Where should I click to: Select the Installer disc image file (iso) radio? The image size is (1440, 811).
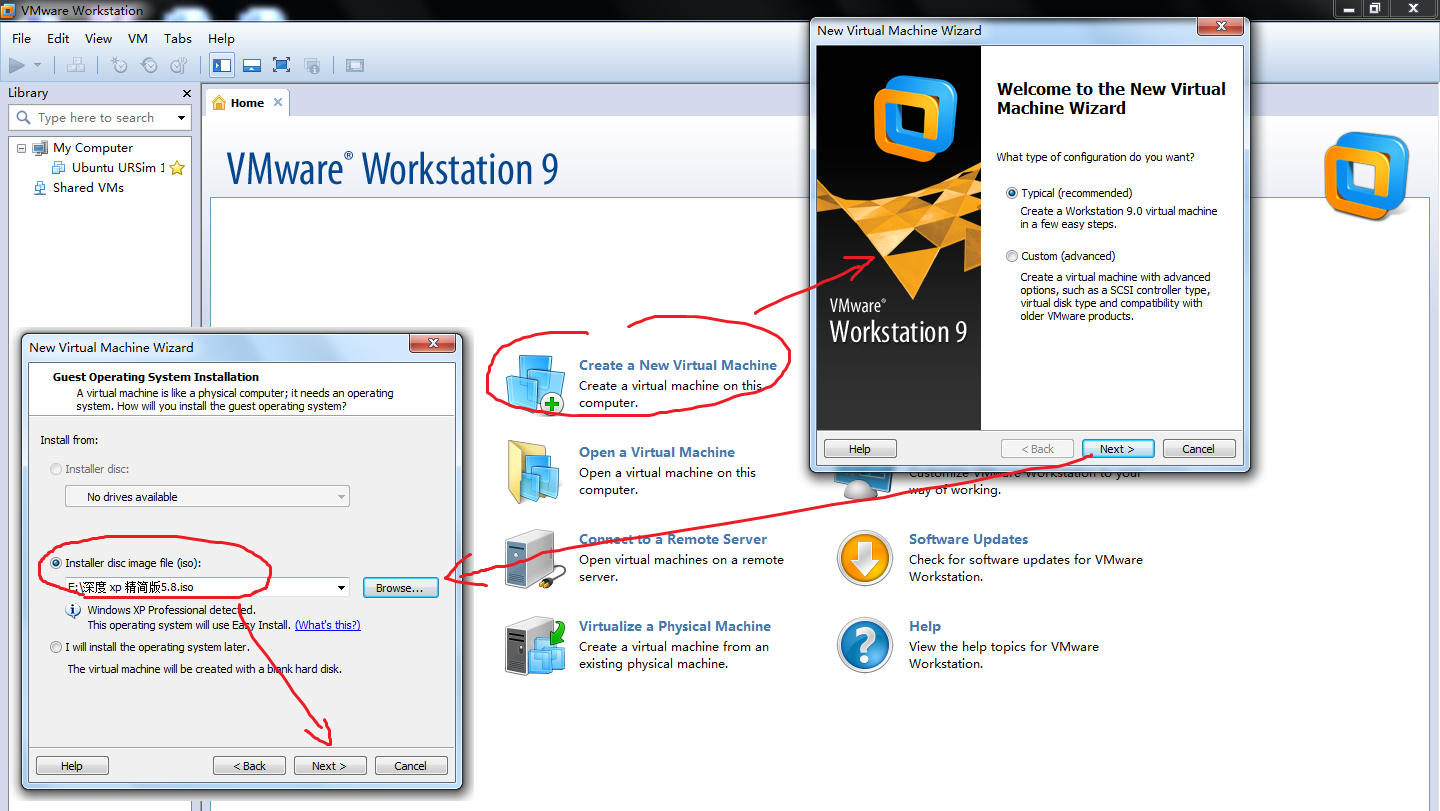click(56, 563)
